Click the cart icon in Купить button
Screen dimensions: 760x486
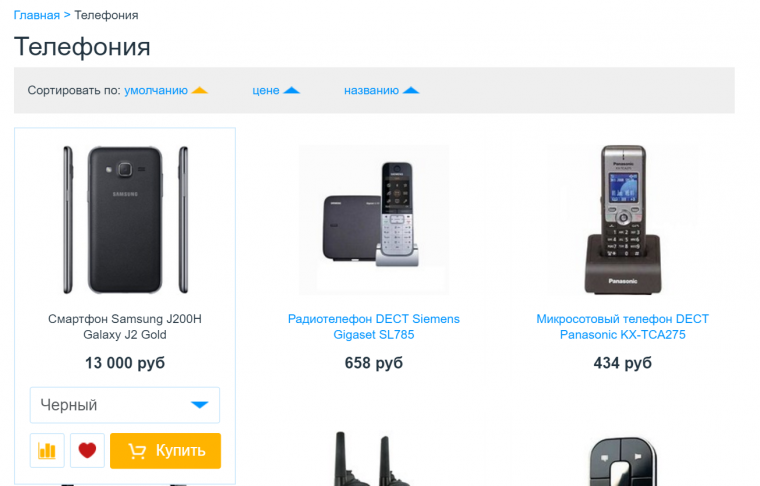pos(137,451)
